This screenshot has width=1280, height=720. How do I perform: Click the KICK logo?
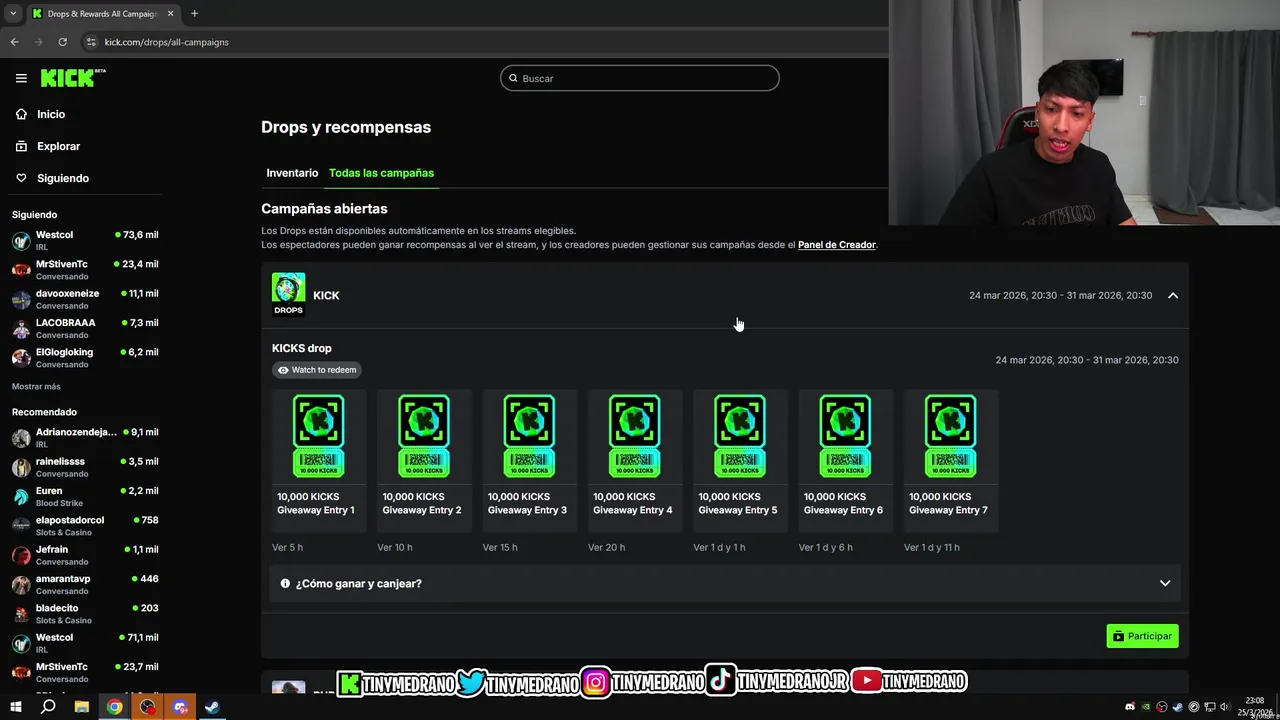point(73,78)
